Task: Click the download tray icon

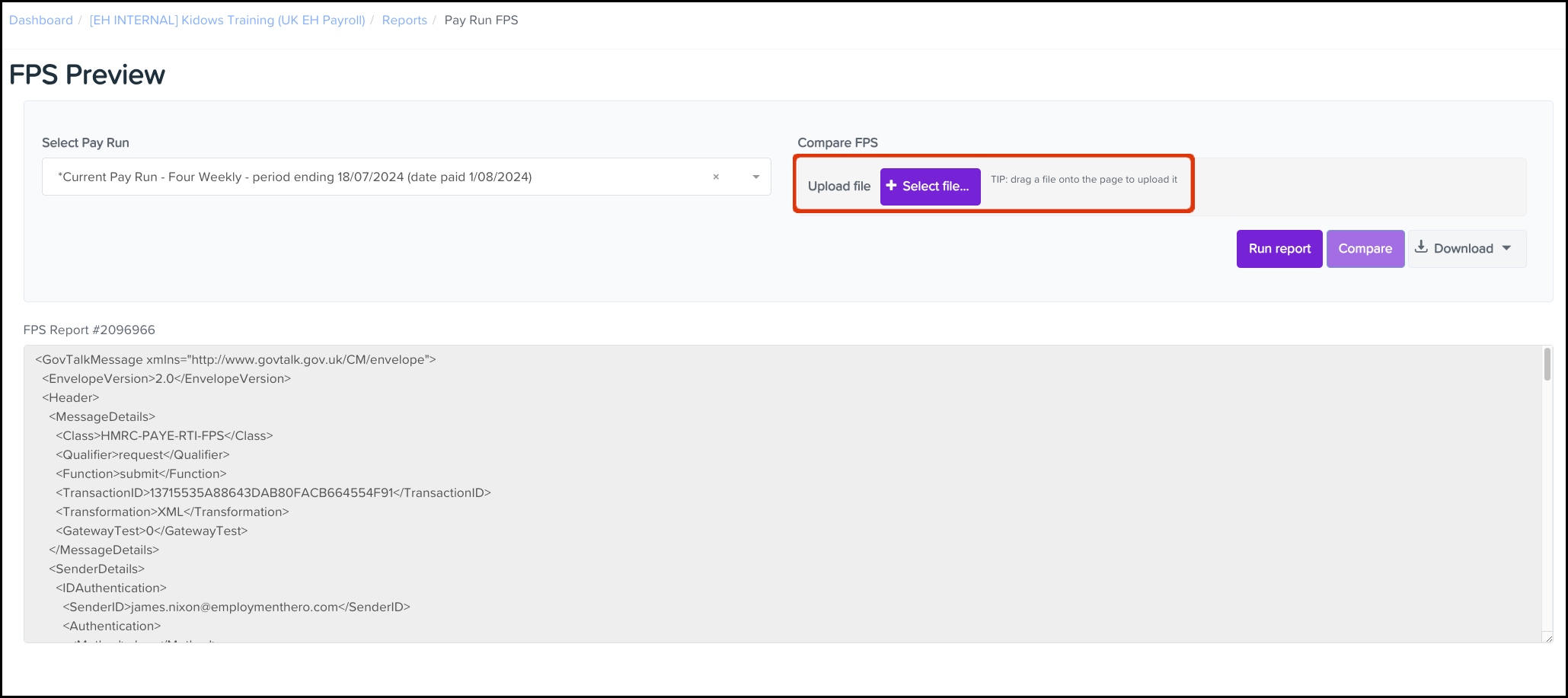Action: click(1421, 247)
